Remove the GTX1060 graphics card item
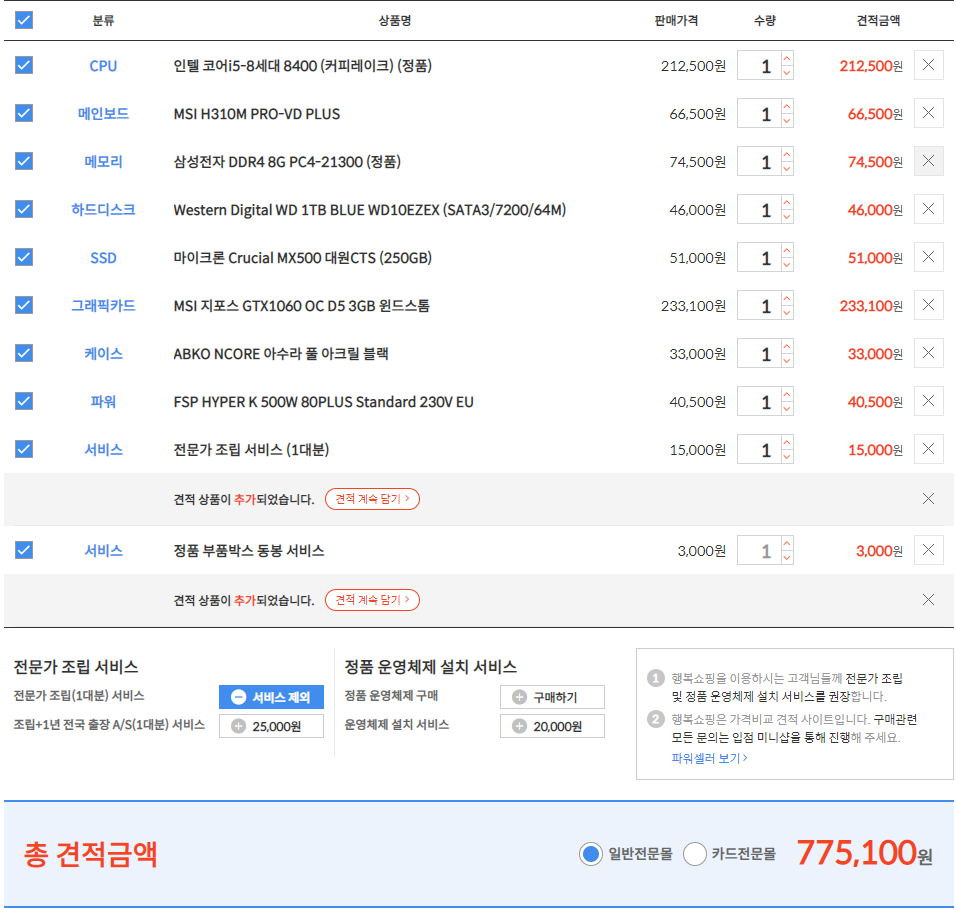This screenshot has width=956, height=908. (x=928, y=305)
